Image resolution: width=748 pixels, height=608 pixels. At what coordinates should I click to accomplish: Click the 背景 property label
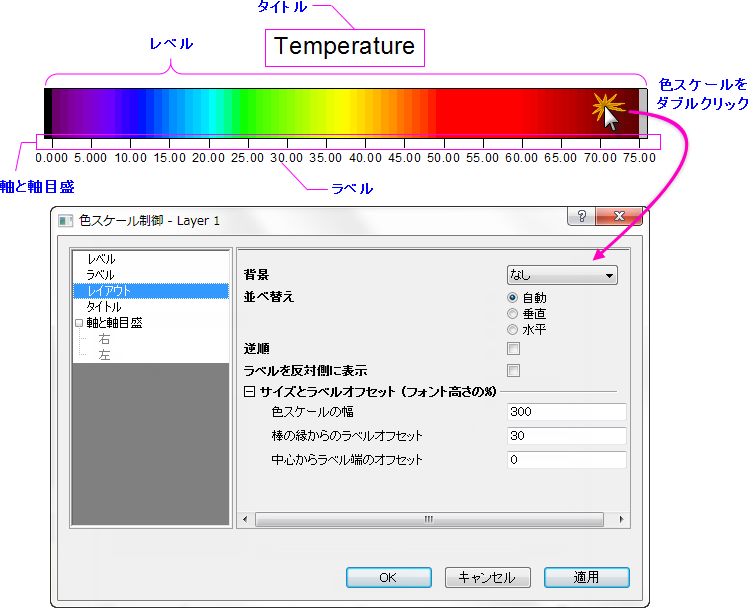(256, 275)
